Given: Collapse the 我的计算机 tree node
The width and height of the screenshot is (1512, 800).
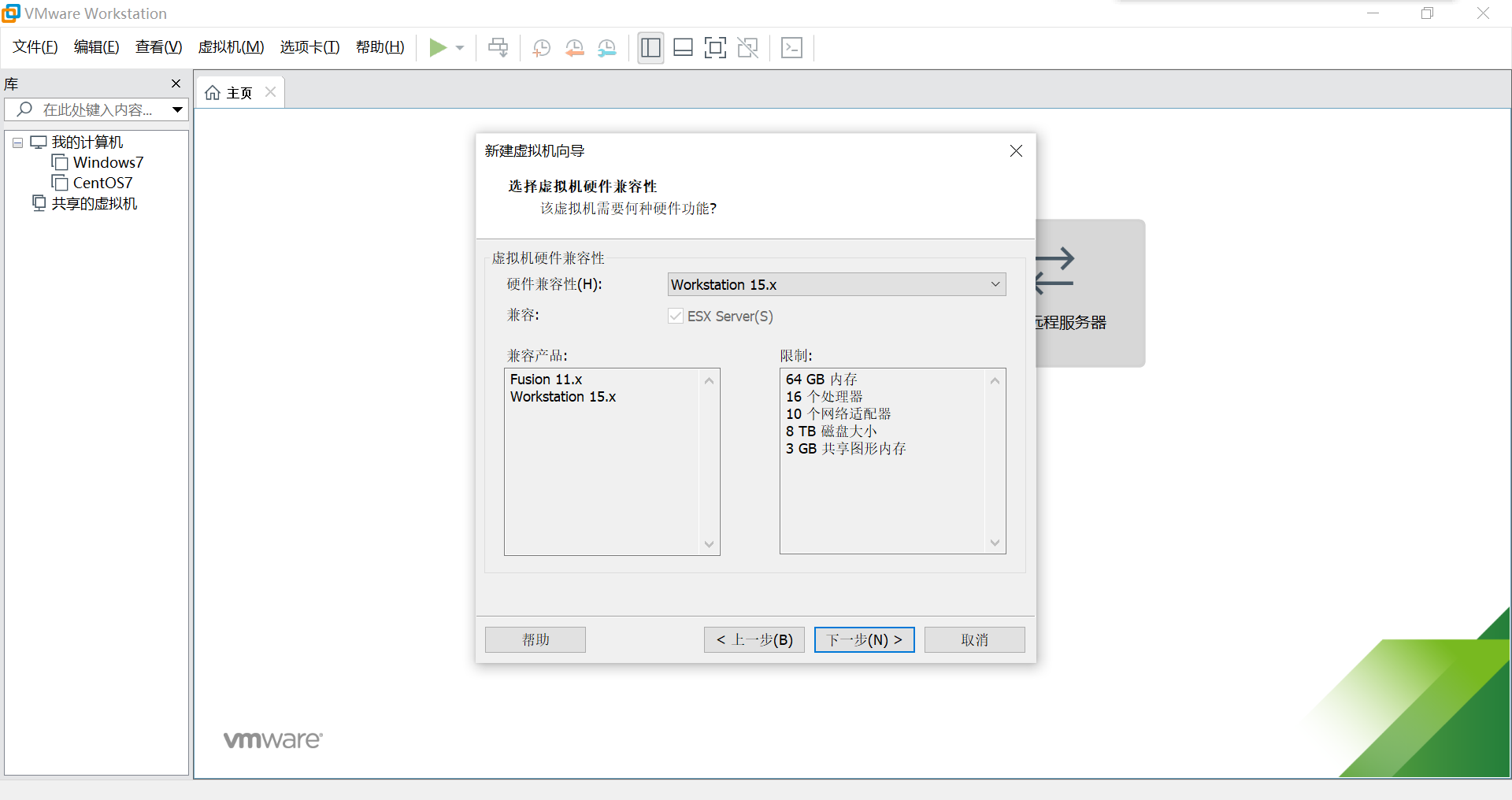Looking at the screenshot, I should tap(17, 142).
